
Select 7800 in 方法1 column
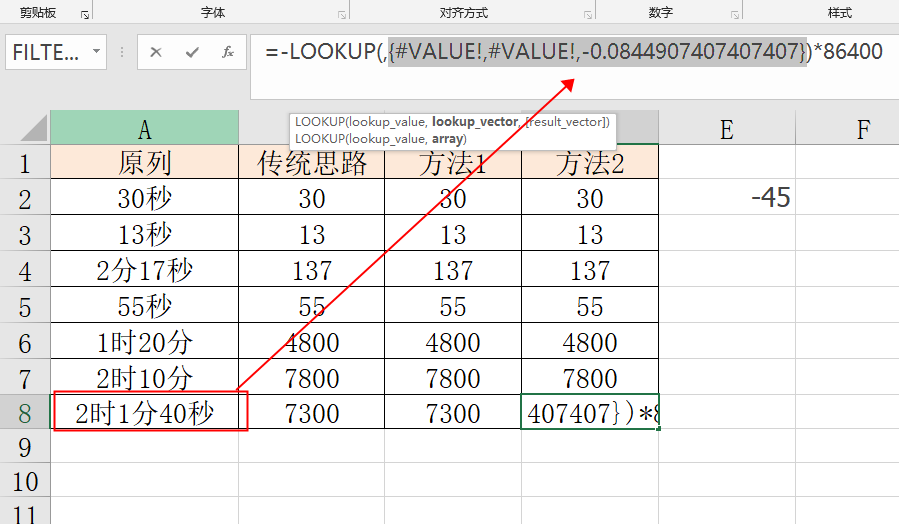(453, 377)
